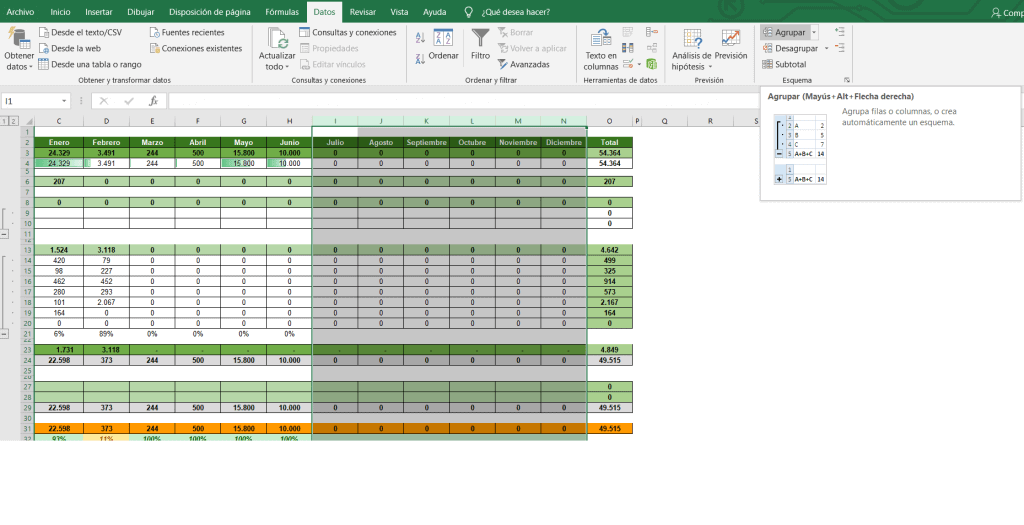Switch to the Dibujar tab

(x=140, y=12)
